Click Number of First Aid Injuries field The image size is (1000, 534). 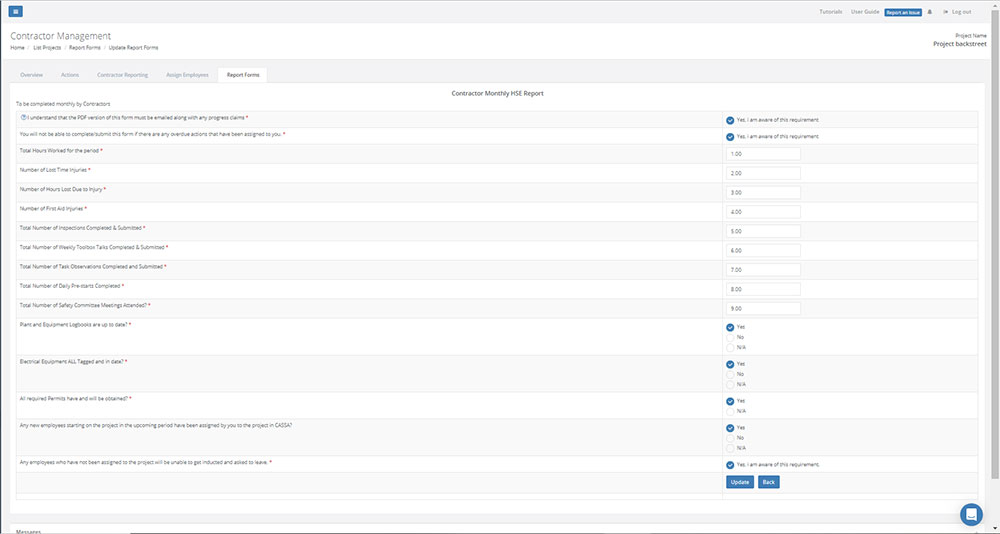(x=763, y=212)
